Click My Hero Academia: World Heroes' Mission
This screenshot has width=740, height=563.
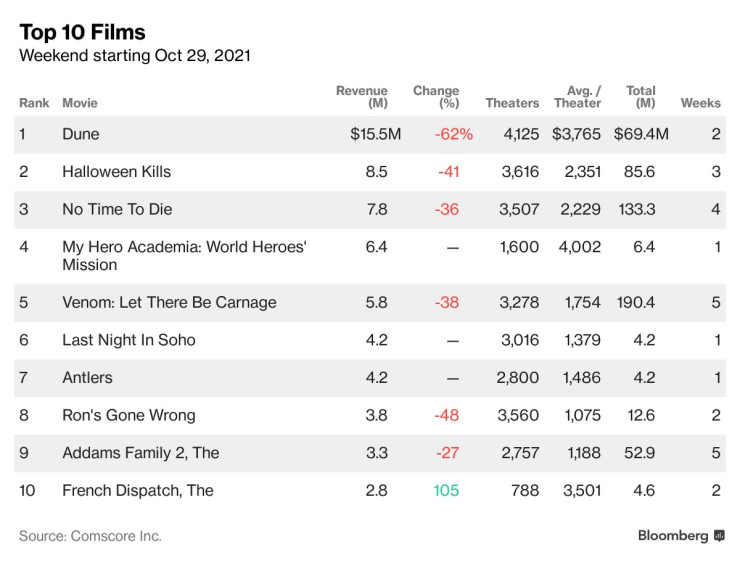183,256
